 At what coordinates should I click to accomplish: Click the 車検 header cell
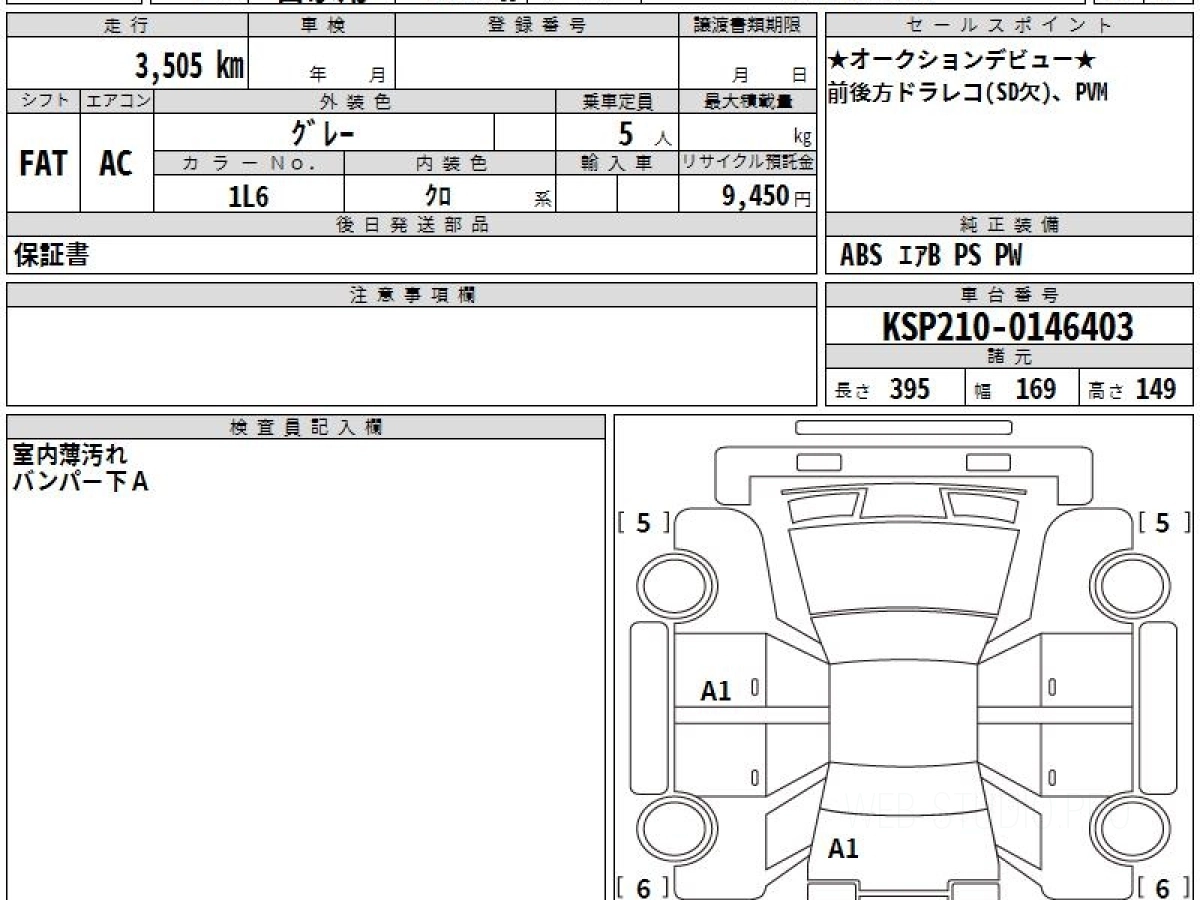pyautogui.click(x=322, y=26)
